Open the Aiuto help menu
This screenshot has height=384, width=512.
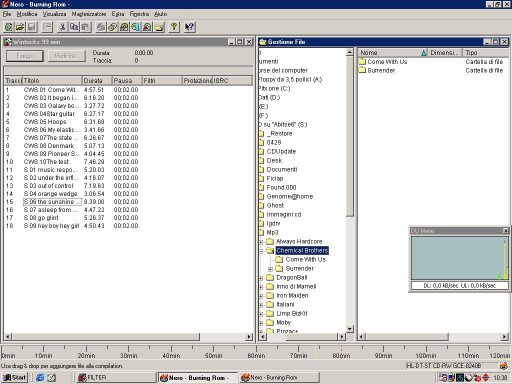[160, 14]
